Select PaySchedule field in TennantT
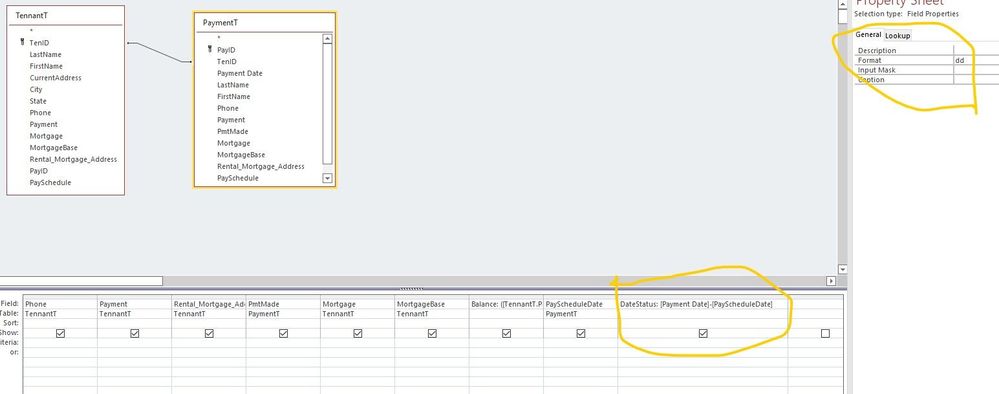Screen dimensions: 999x394 [50, 182]
